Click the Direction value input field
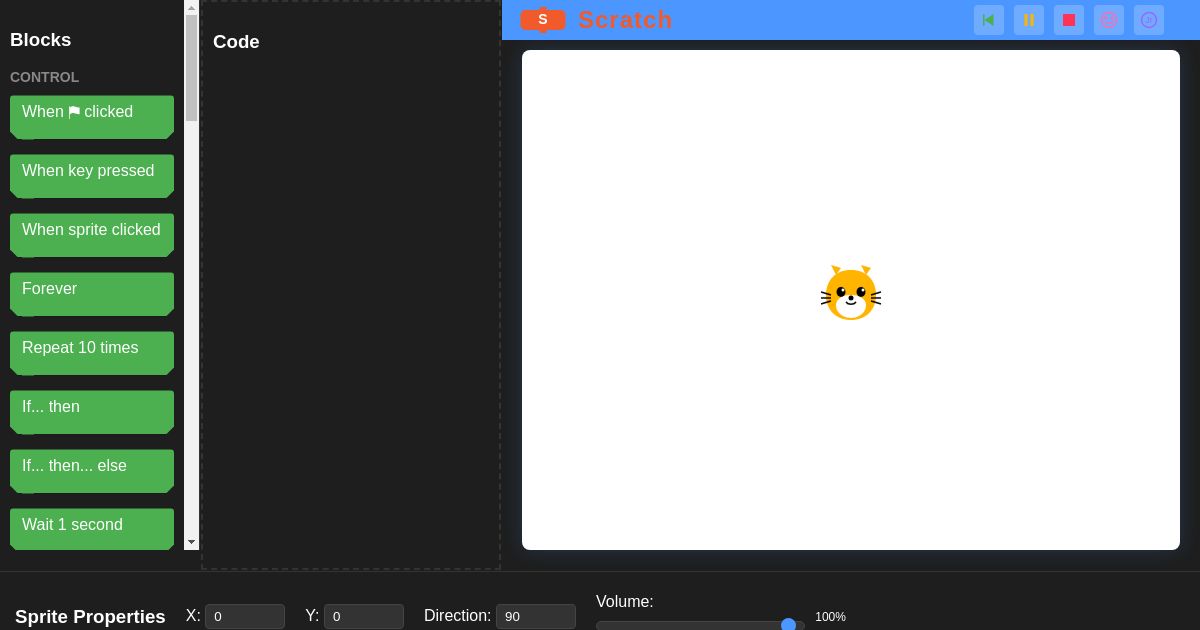 pos(536,616)
